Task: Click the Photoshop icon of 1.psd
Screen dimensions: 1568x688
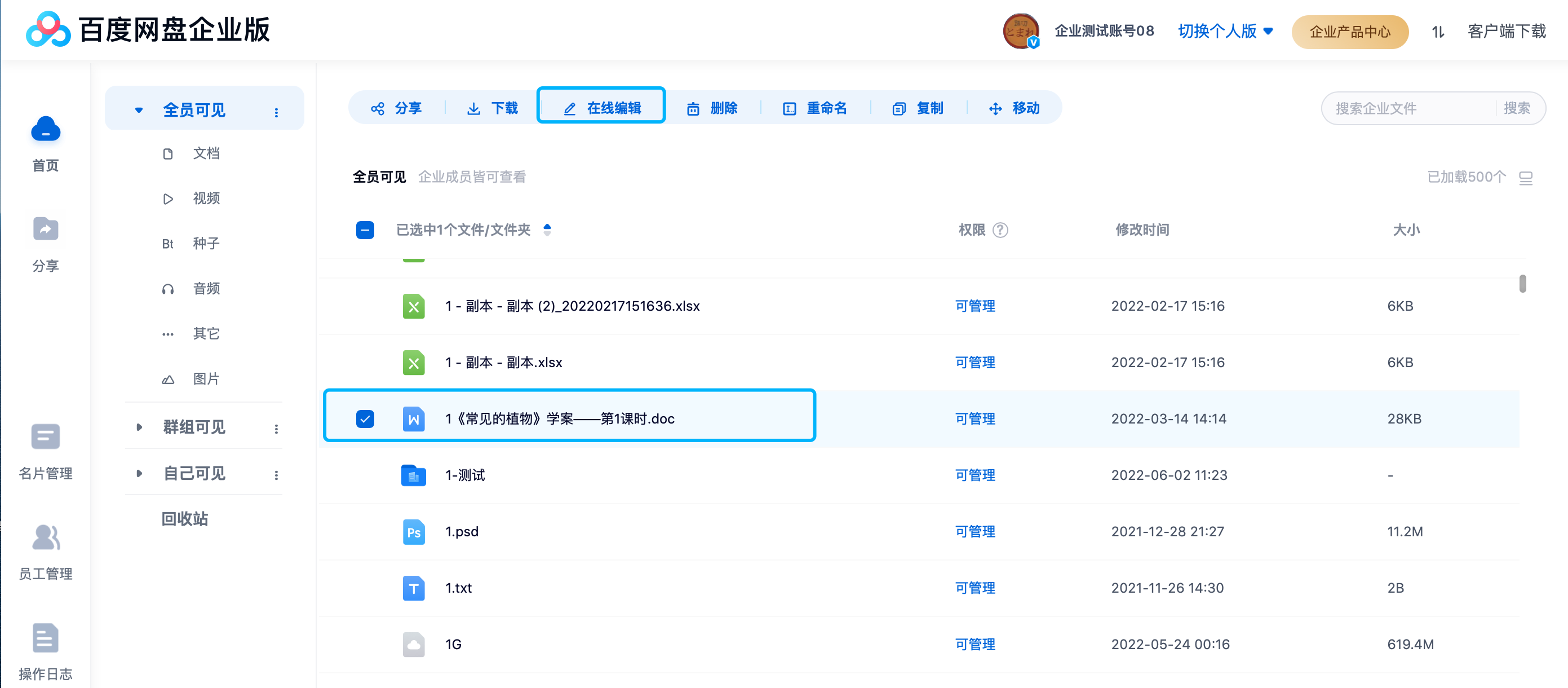Action: (413, 532)
